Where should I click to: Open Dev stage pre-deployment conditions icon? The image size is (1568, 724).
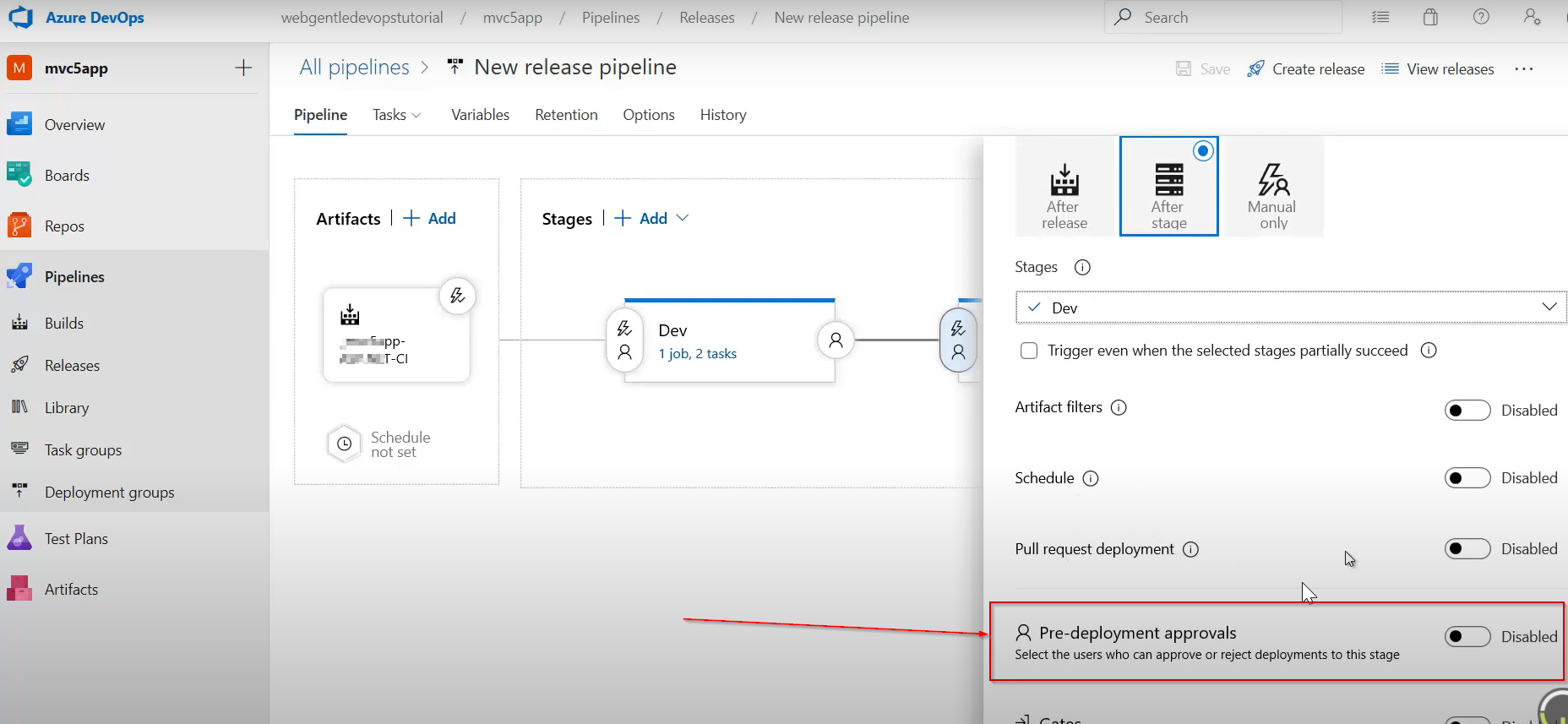624,340
